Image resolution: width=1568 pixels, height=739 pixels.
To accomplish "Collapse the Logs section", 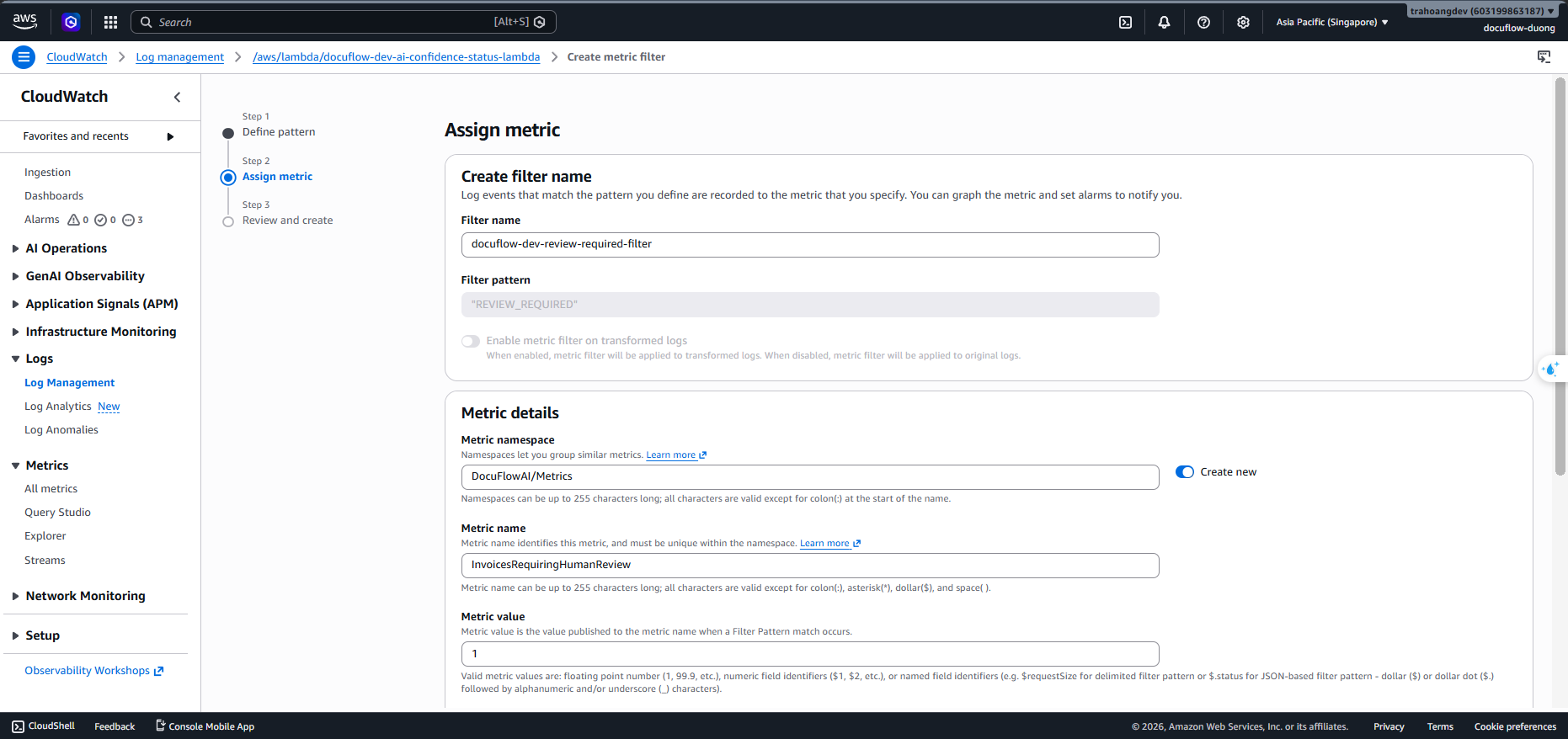I will (15, 359).
